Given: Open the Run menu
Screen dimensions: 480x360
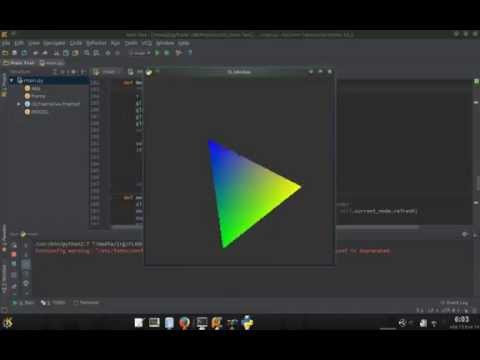Looking at the screenshot, I should coord(115,43).
